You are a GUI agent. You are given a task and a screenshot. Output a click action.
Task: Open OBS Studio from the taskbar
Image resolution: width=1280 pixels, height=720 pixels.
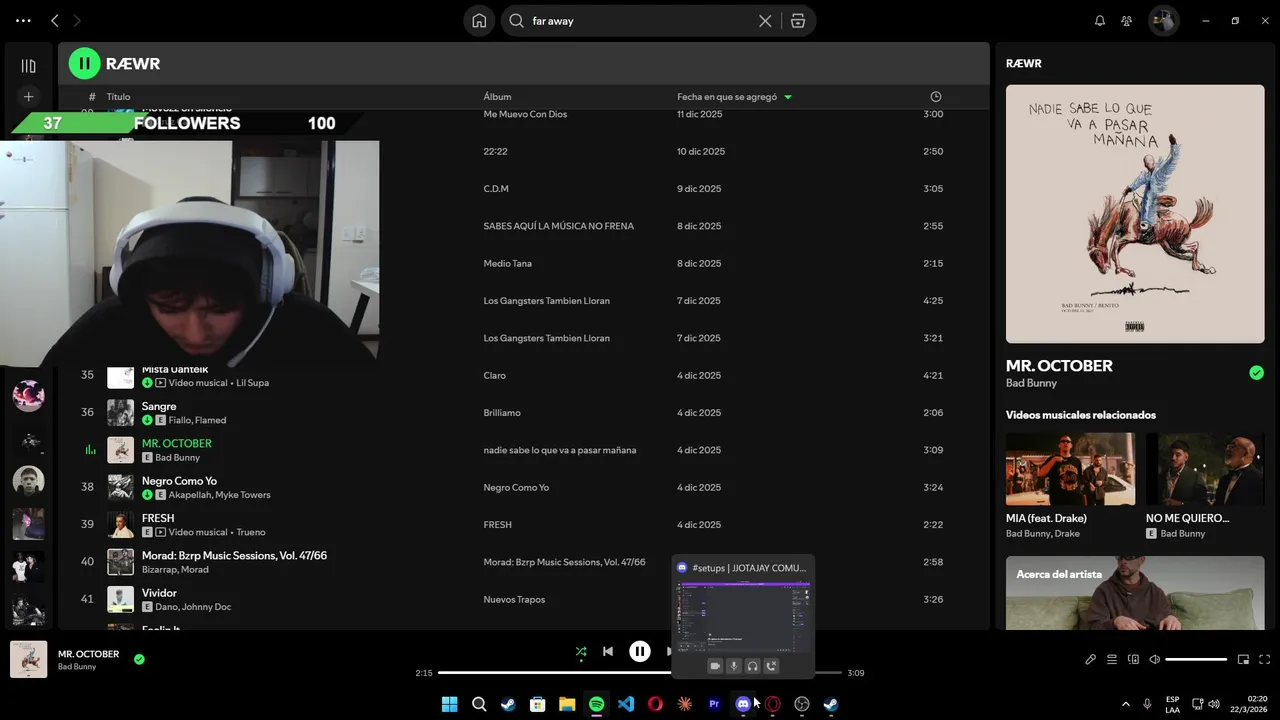point(801,704)
